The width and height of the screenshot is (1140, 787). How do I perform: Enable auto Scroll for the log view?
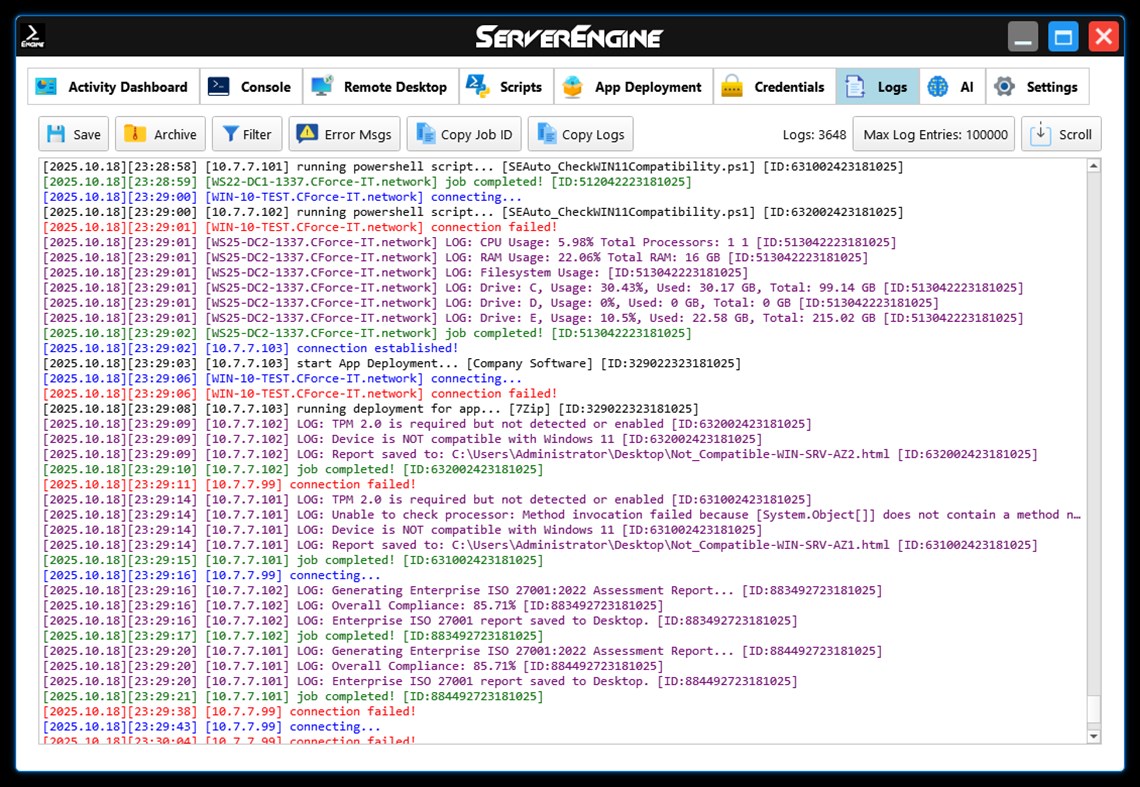click(1062, 134)
